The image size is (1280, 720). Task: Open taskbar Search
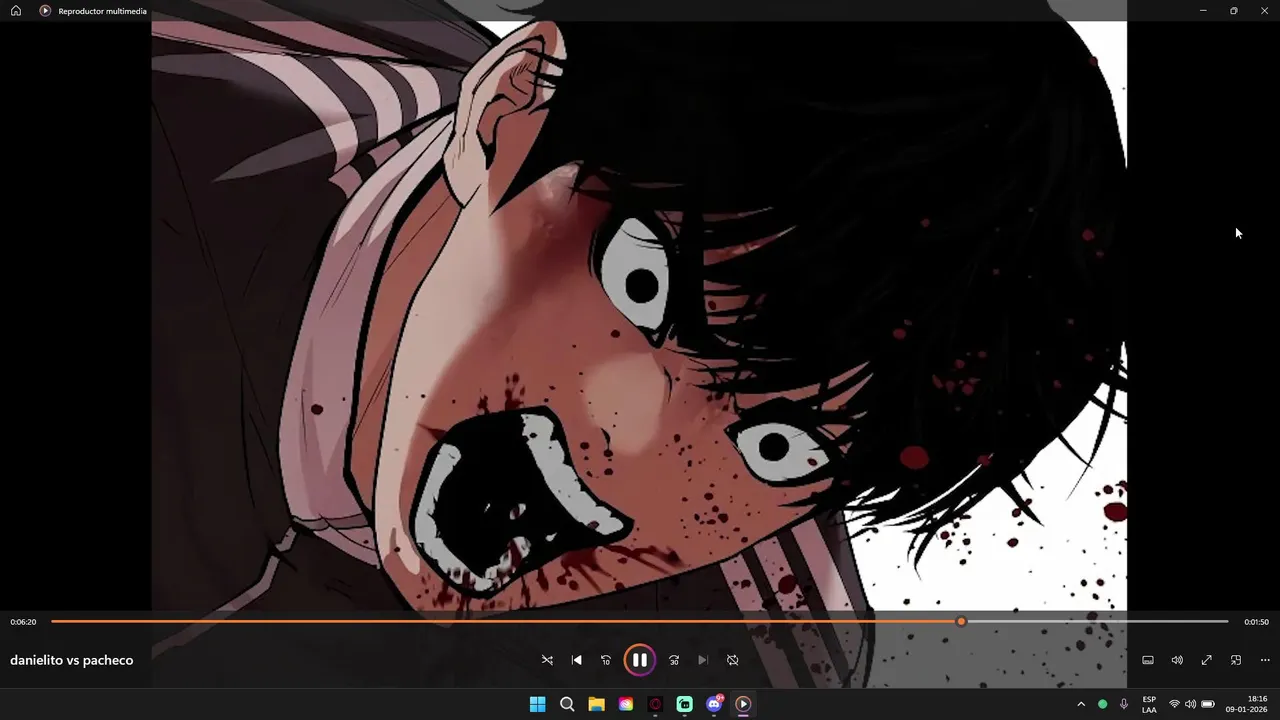coord(567,704)
